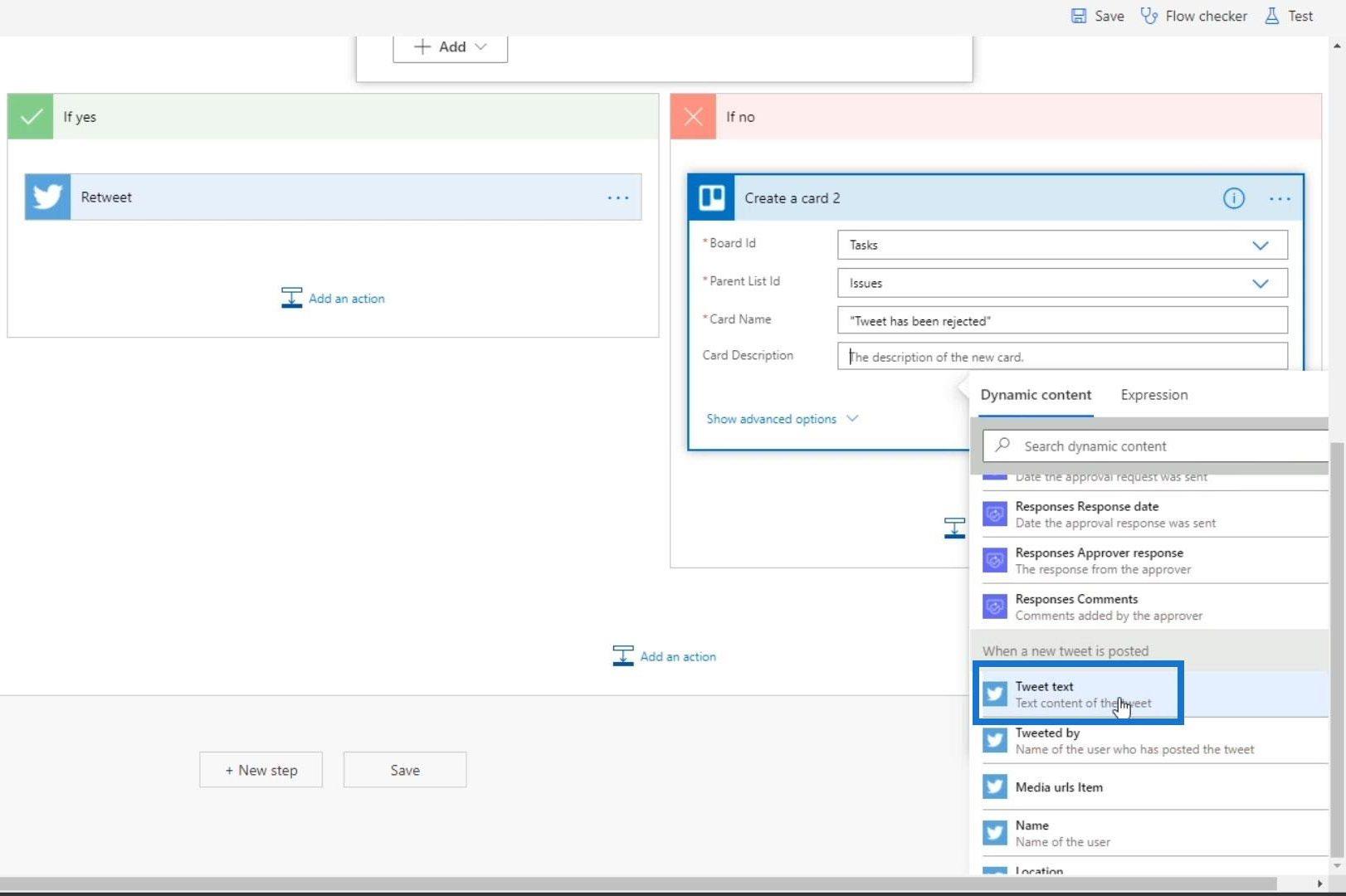Click the If no branch header
1346x896 pixels.
(x=996, y=117)
